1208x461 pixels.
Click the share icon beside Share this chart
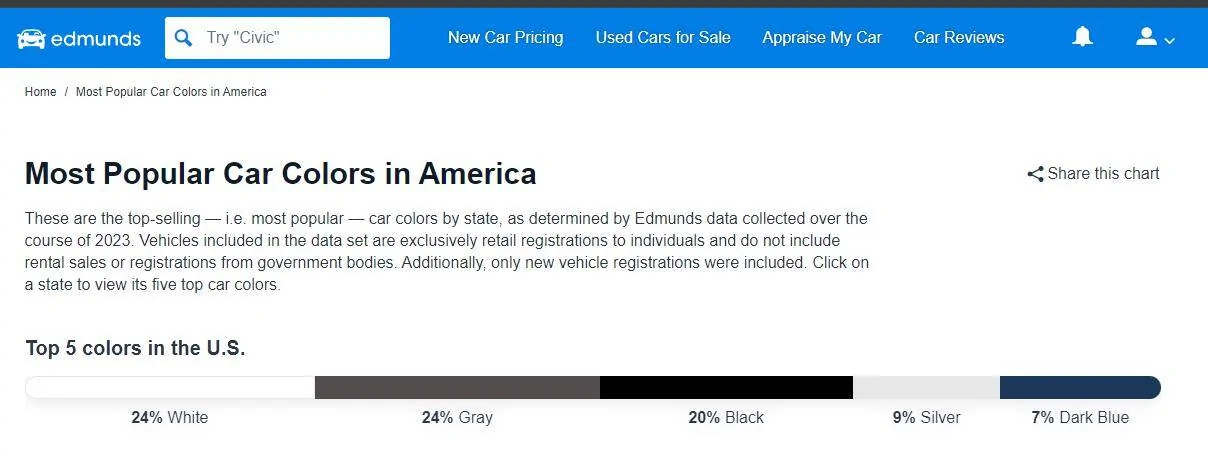(1035, 174)
